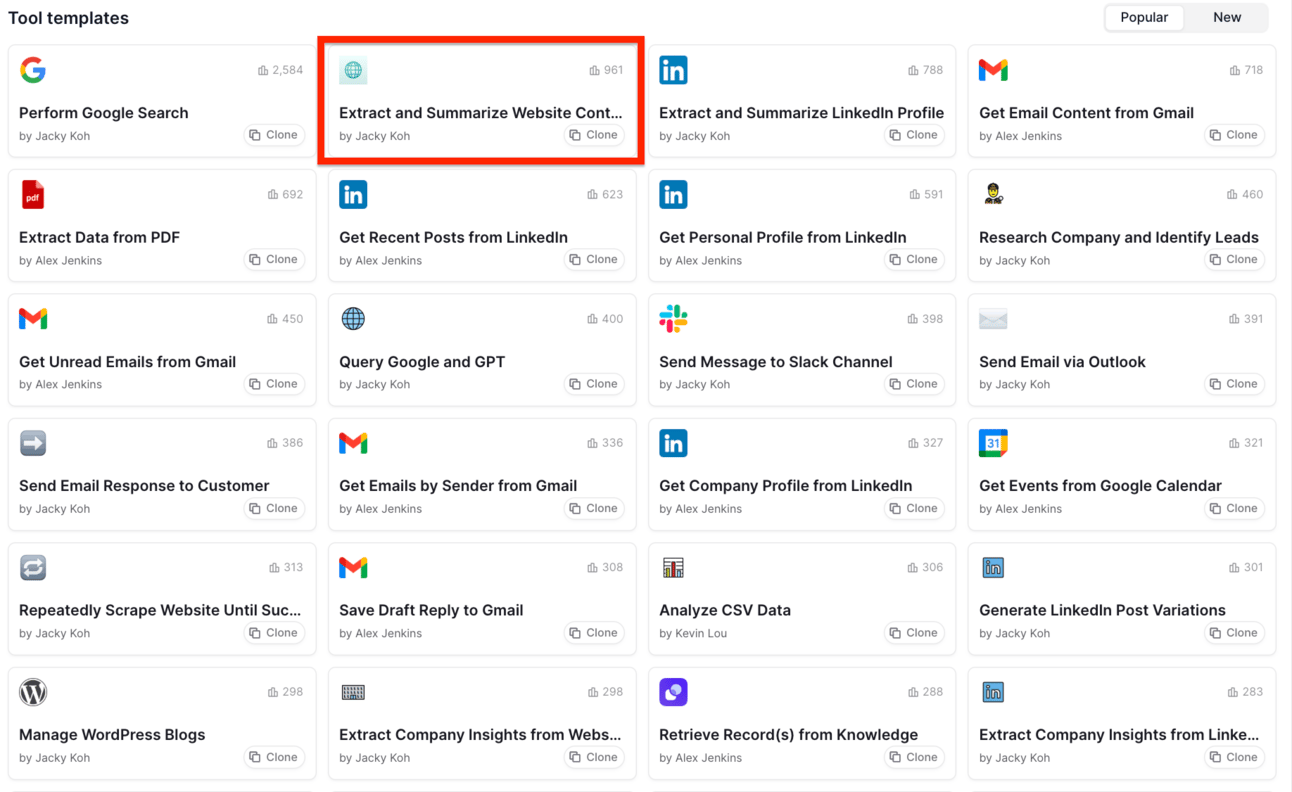
Task: Switch to the New tab
Action: (x=1227, y=17)
